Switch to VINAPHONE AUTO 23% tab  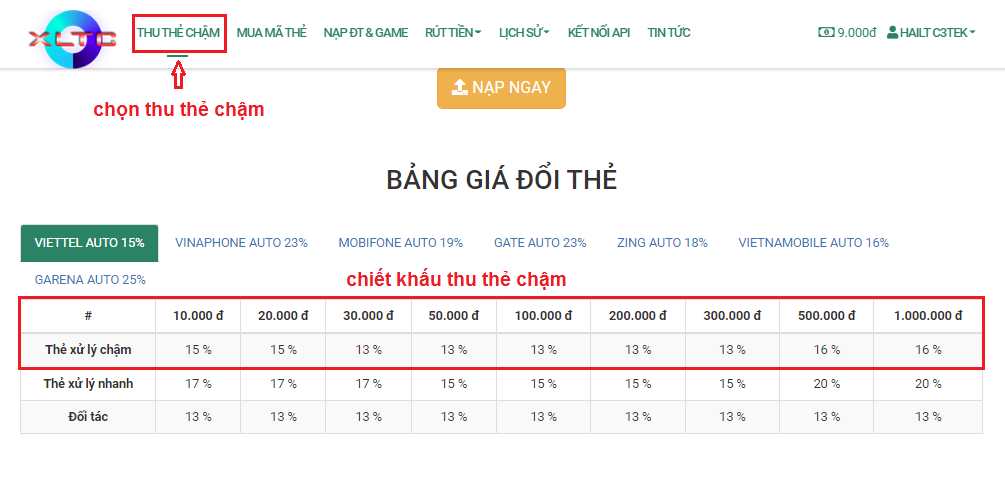(x=242, y=243)
